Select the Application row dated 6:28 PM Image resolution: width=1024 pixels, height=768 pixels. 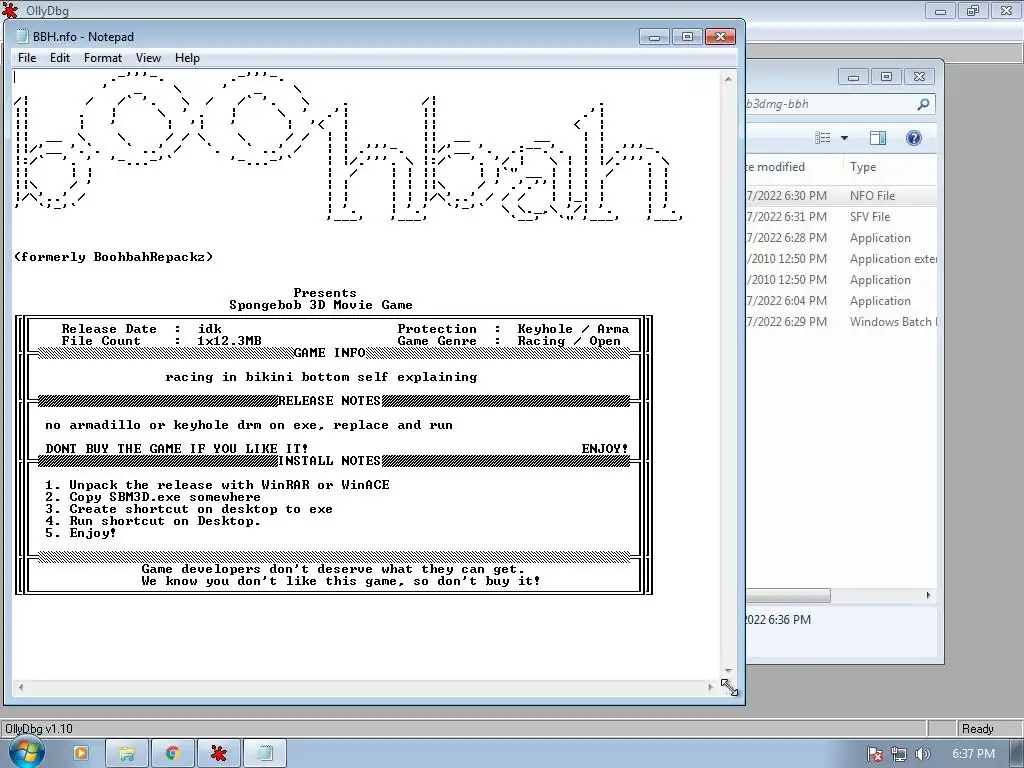(x=841, y=238)
